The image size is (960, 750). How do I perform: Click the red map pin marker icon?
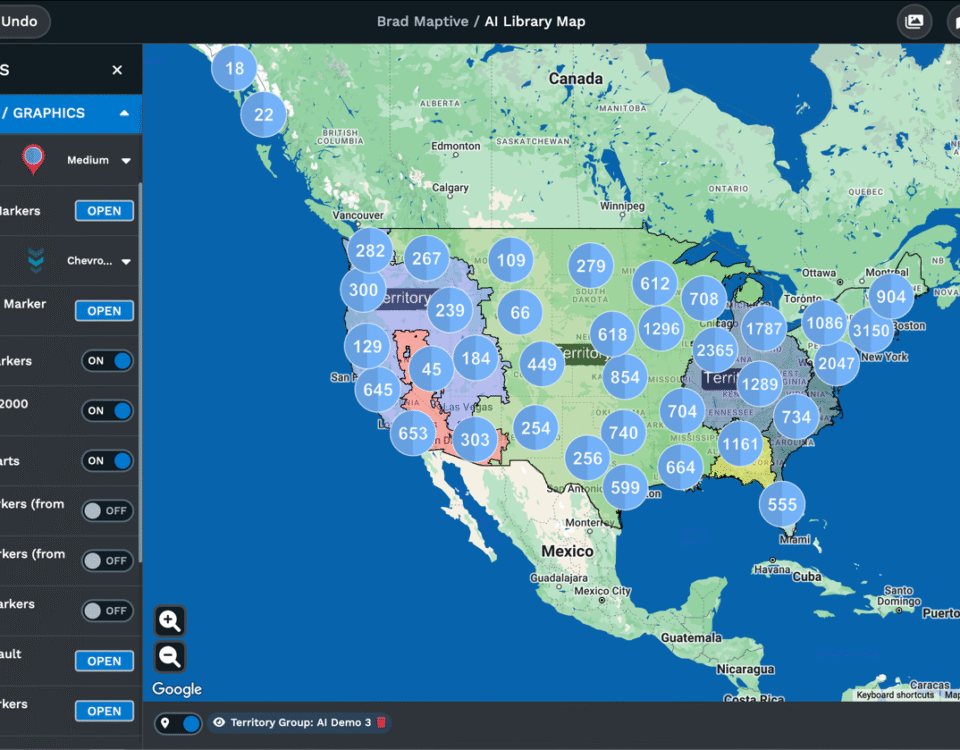34,159
